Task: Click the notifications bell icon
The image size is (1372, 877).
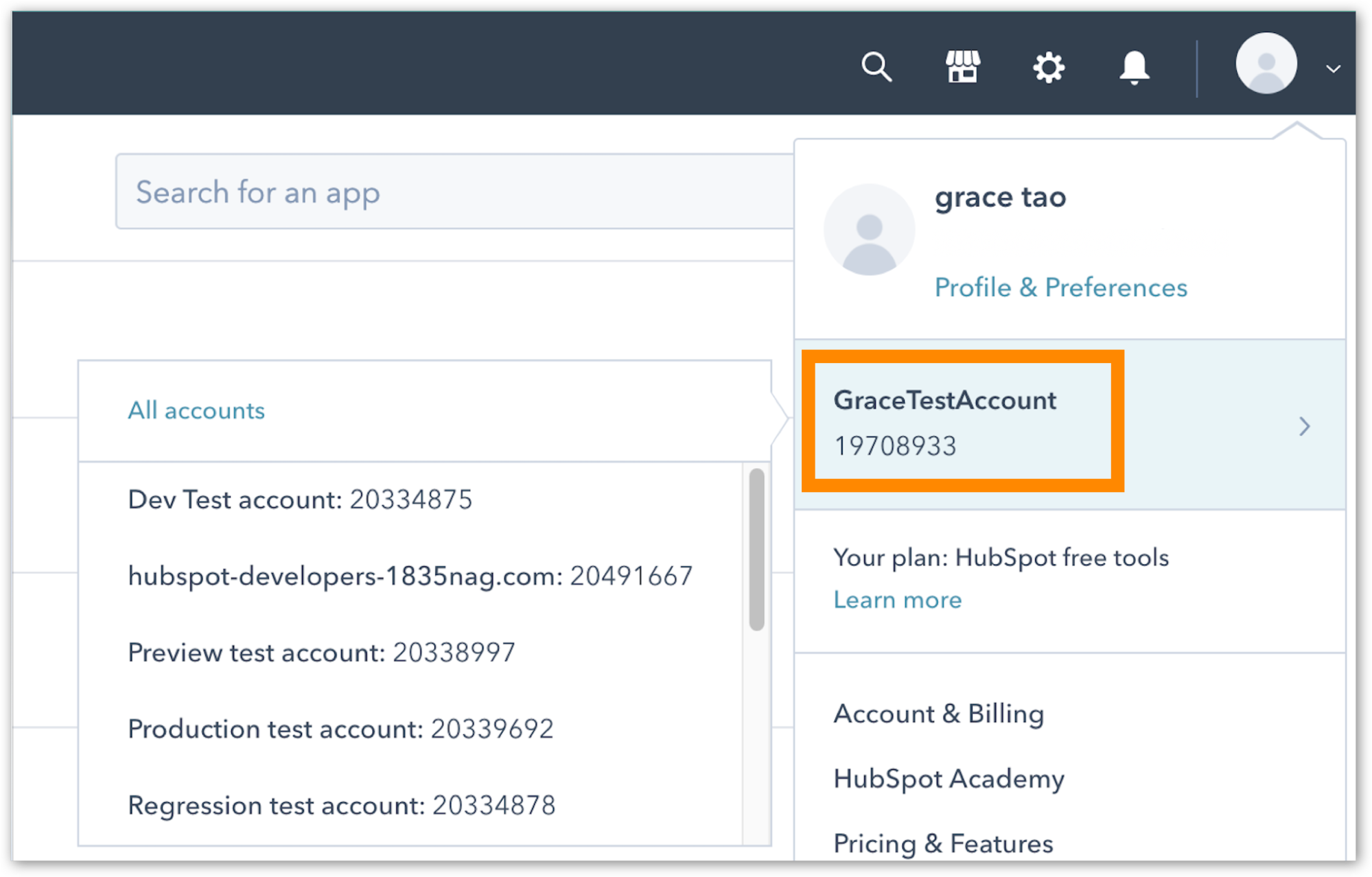Action: coord(1134,67)
